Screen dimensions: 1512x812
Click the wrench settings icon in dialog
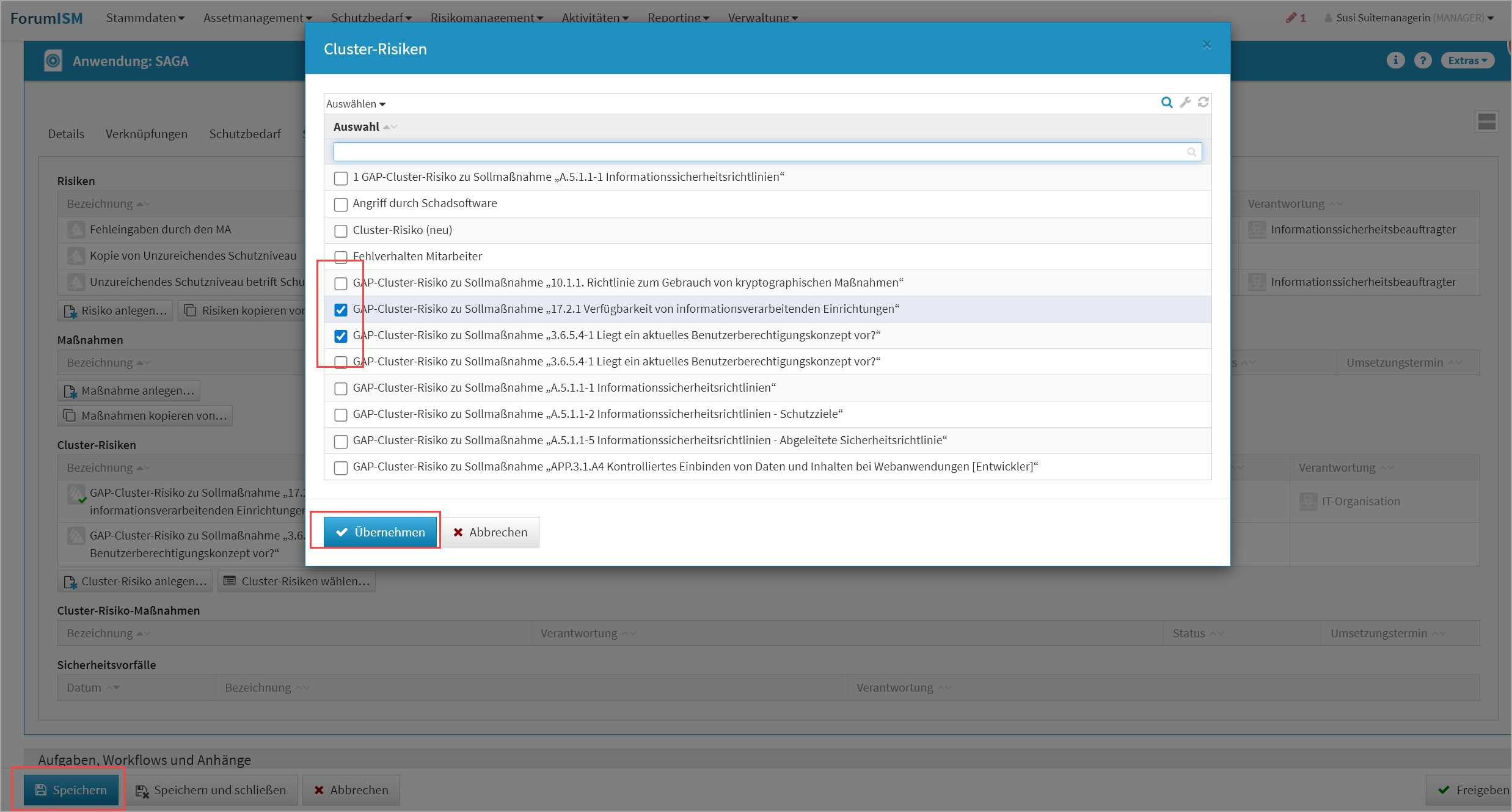point(1185,103)
